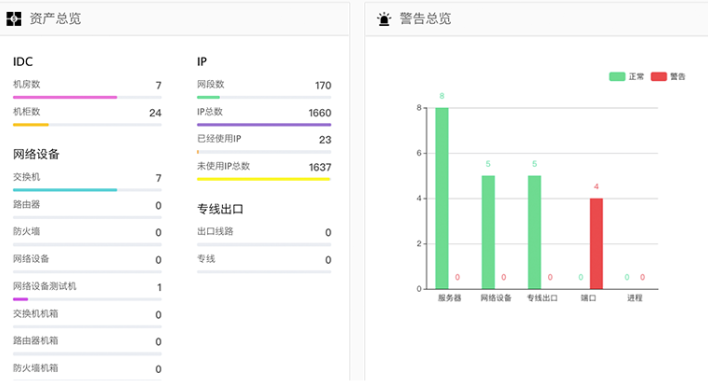Click the green 服务器 bar in the chart

(x=442, y=198)
